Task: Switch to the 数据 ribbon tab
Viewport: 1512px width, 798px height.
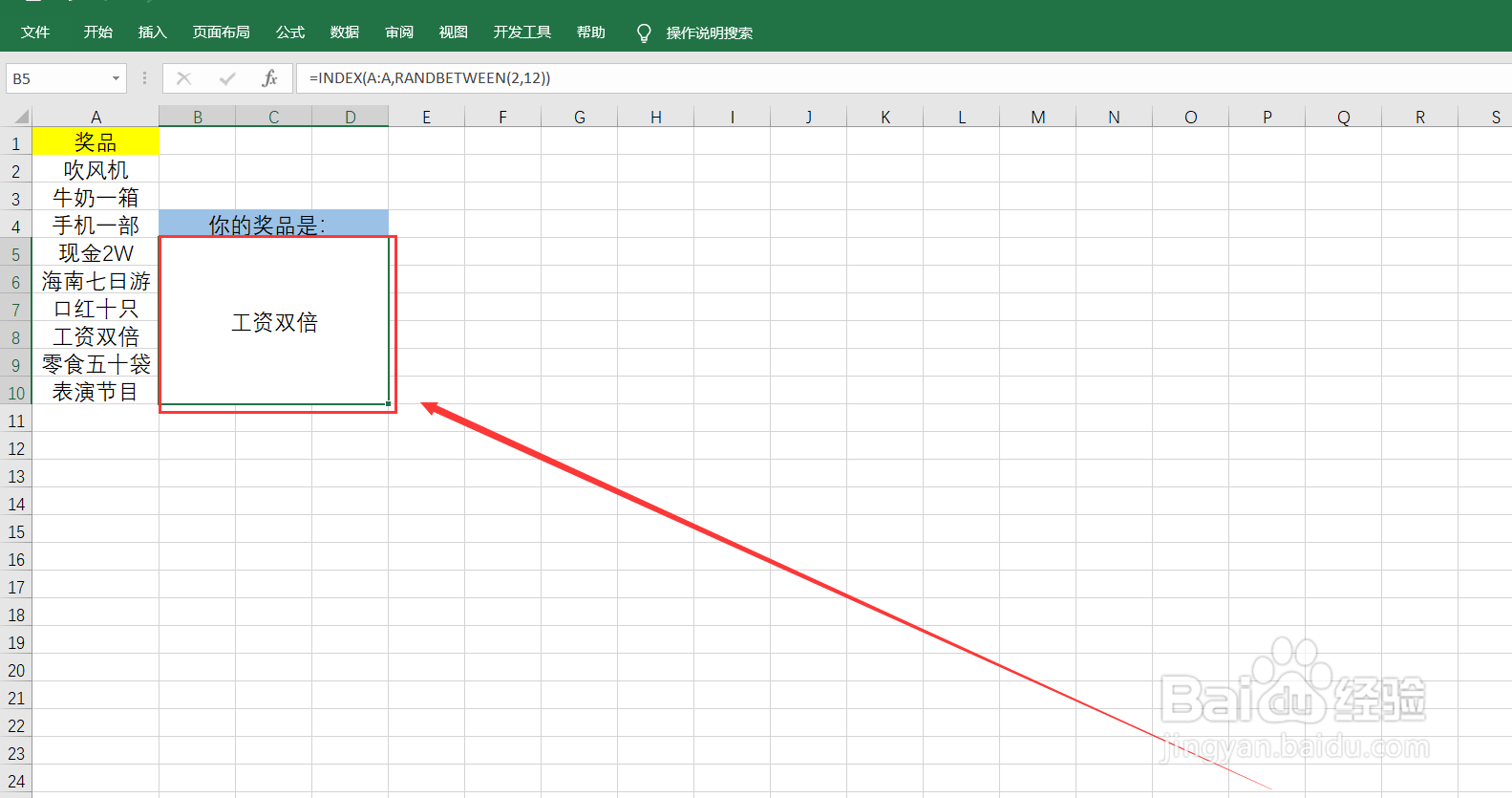Action: (344, 32)
